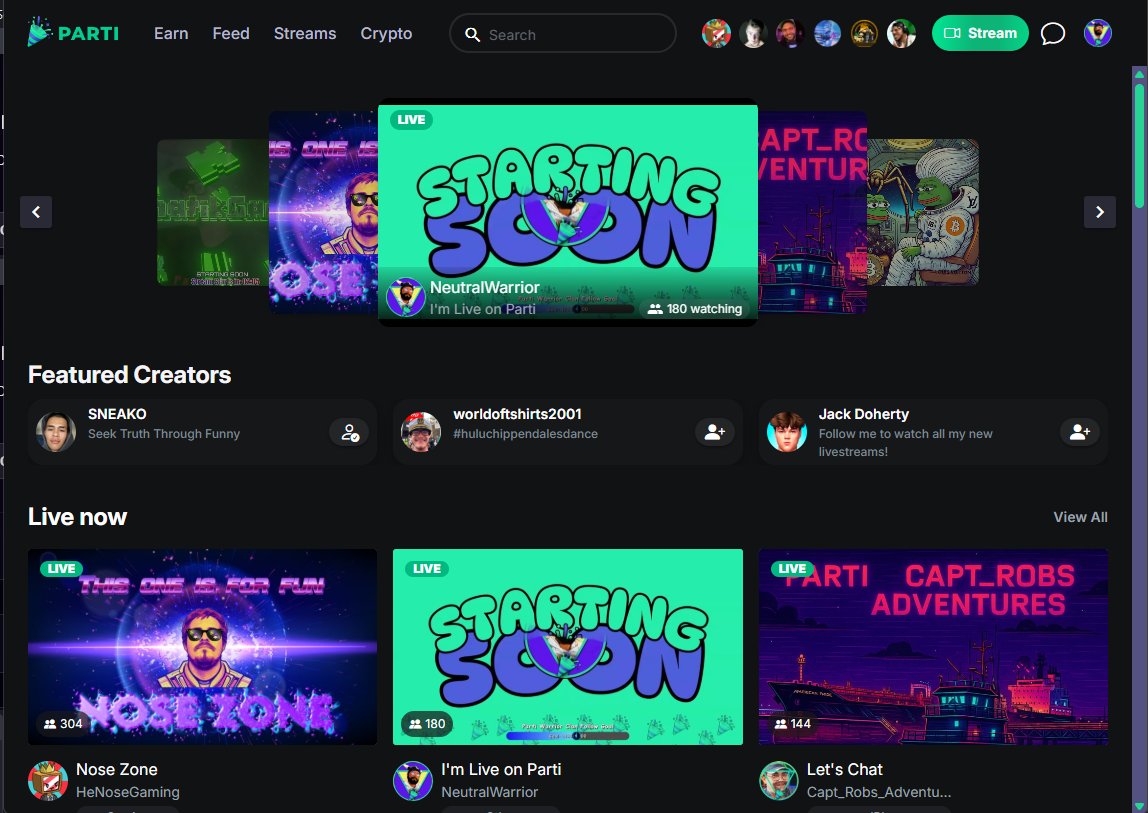Open the sixth followed-creator avatar in header
1148x813 pixels.
[901, 33]
